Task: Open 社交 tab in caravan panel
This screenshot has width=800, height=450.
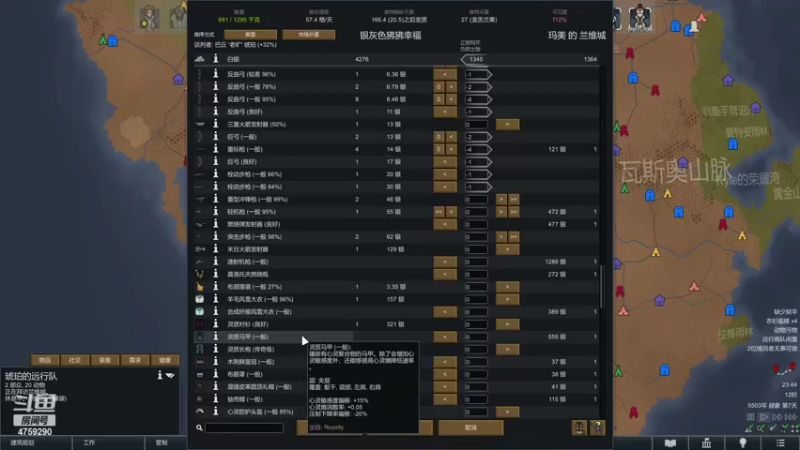Action: click(x=75, y=360)
